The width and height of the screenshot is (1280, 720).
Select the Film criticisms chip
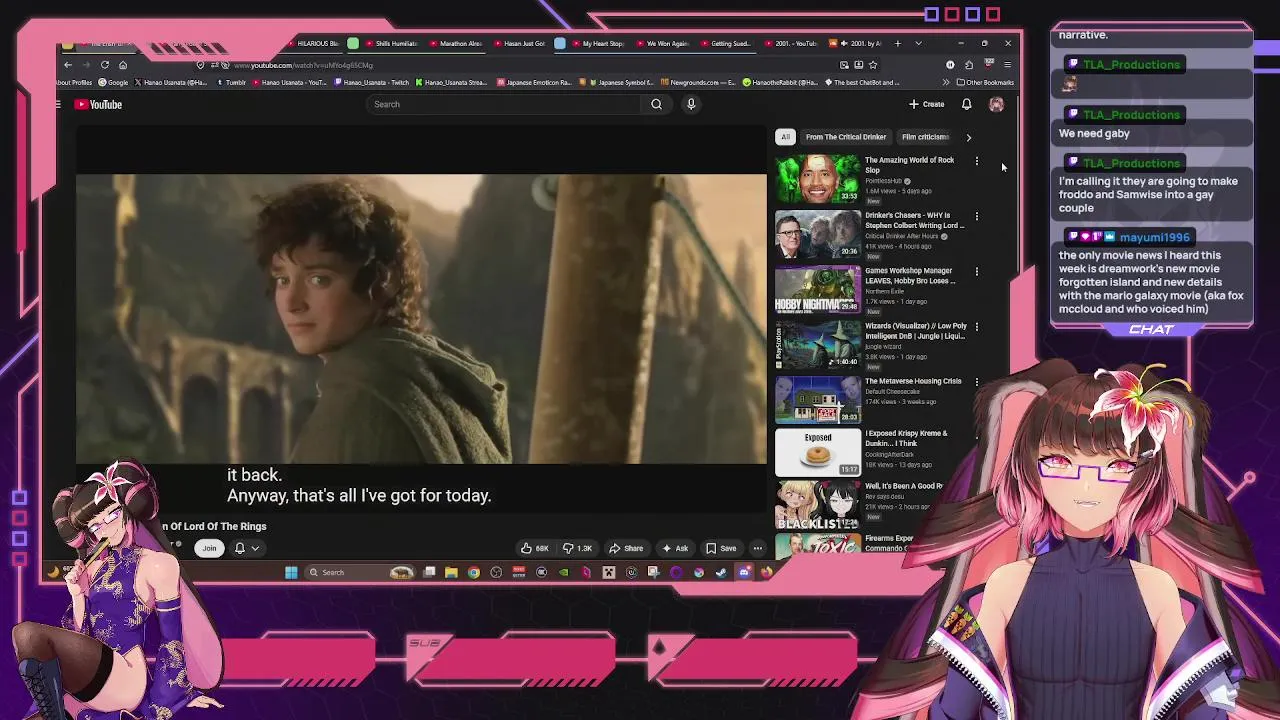click(x=925, y=137)
